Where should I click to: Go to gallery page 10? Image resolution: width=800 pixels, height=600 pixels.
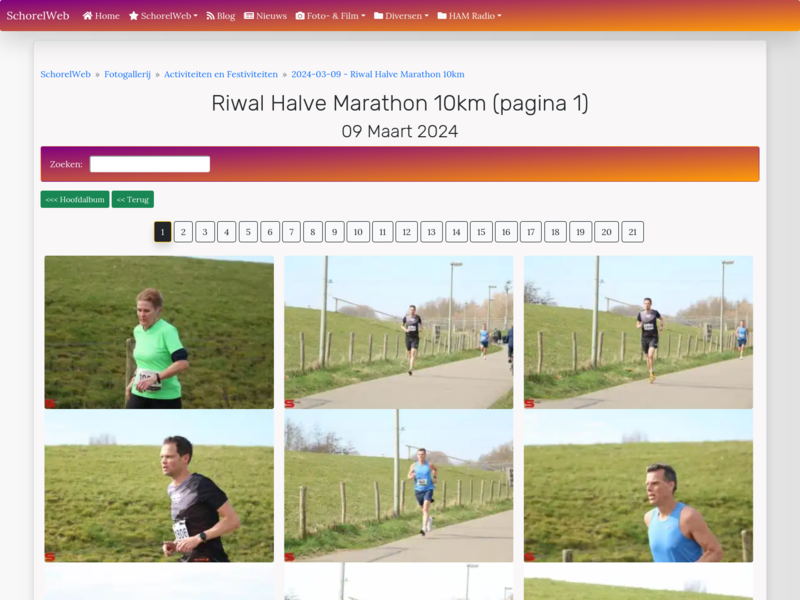click(x=358, y=232)
